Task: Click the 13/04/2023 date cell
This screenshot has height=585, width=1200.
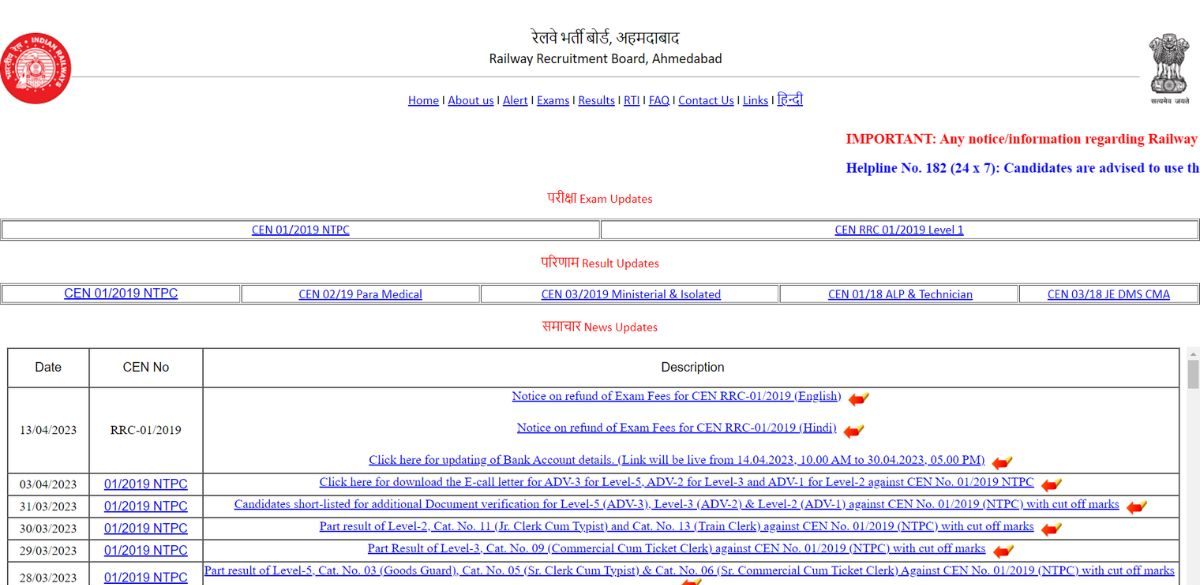Action: point(48,431)
